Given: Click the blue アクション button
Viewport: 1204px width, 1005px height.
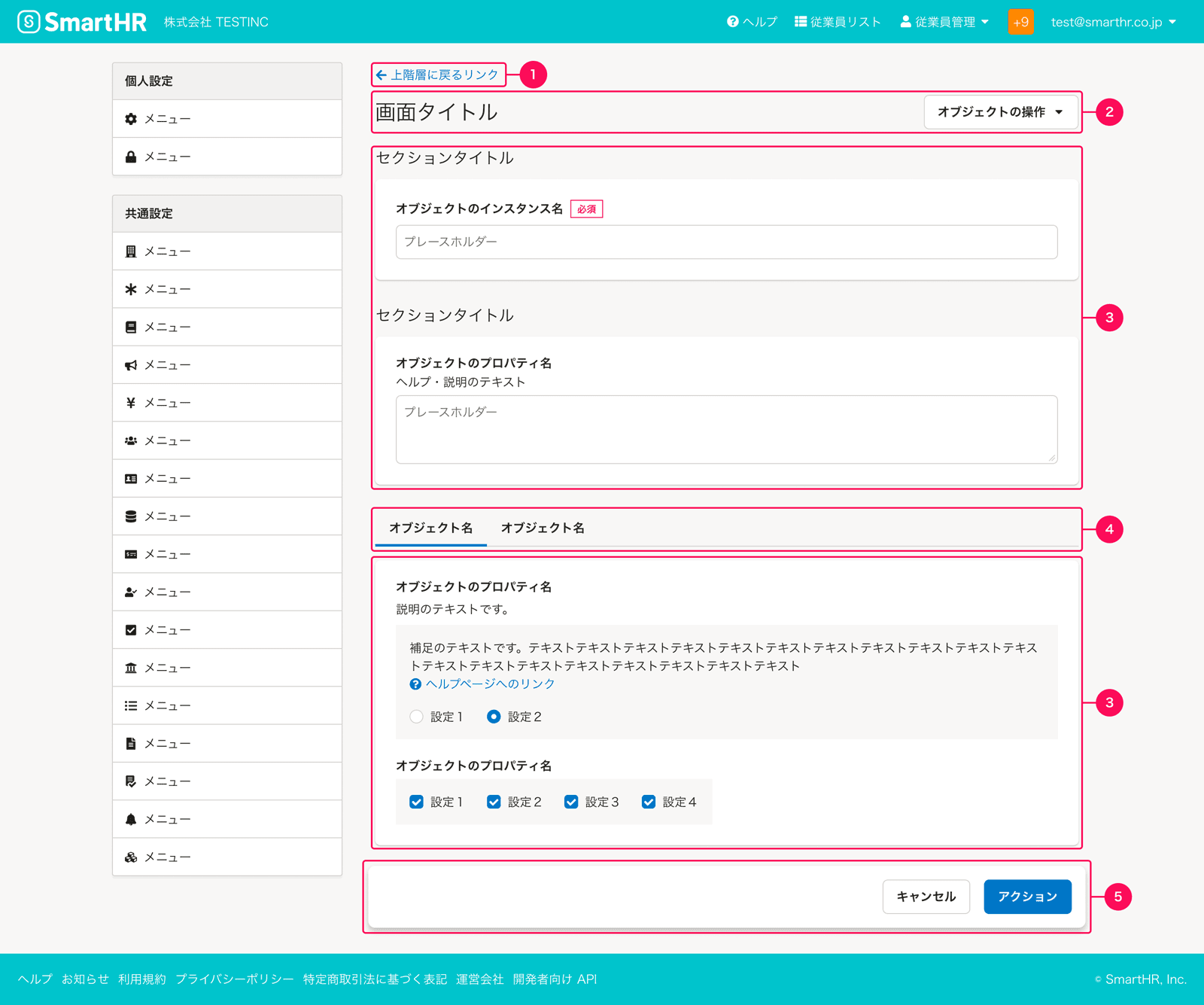Looking at the screenshot, I should 1027,897.
